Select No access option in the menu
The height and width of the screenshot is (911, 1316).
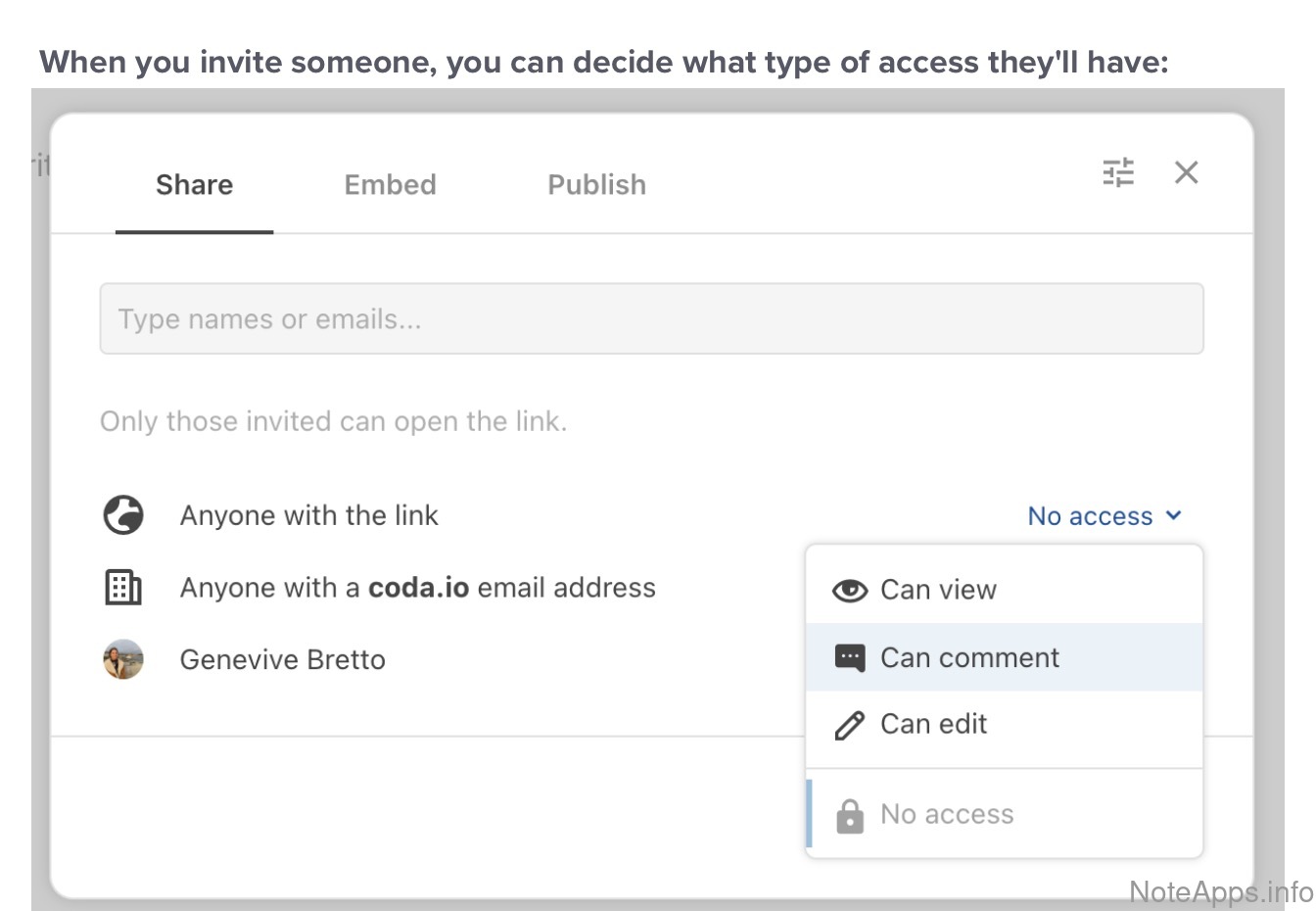947,814
